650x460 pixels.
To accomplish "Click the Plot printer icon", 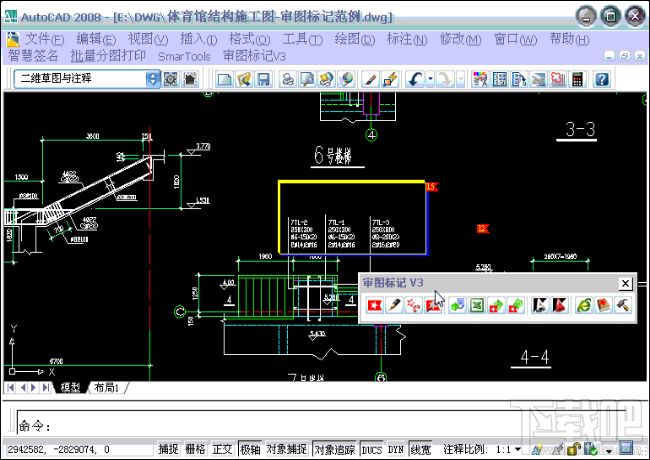I will [288, 79].
